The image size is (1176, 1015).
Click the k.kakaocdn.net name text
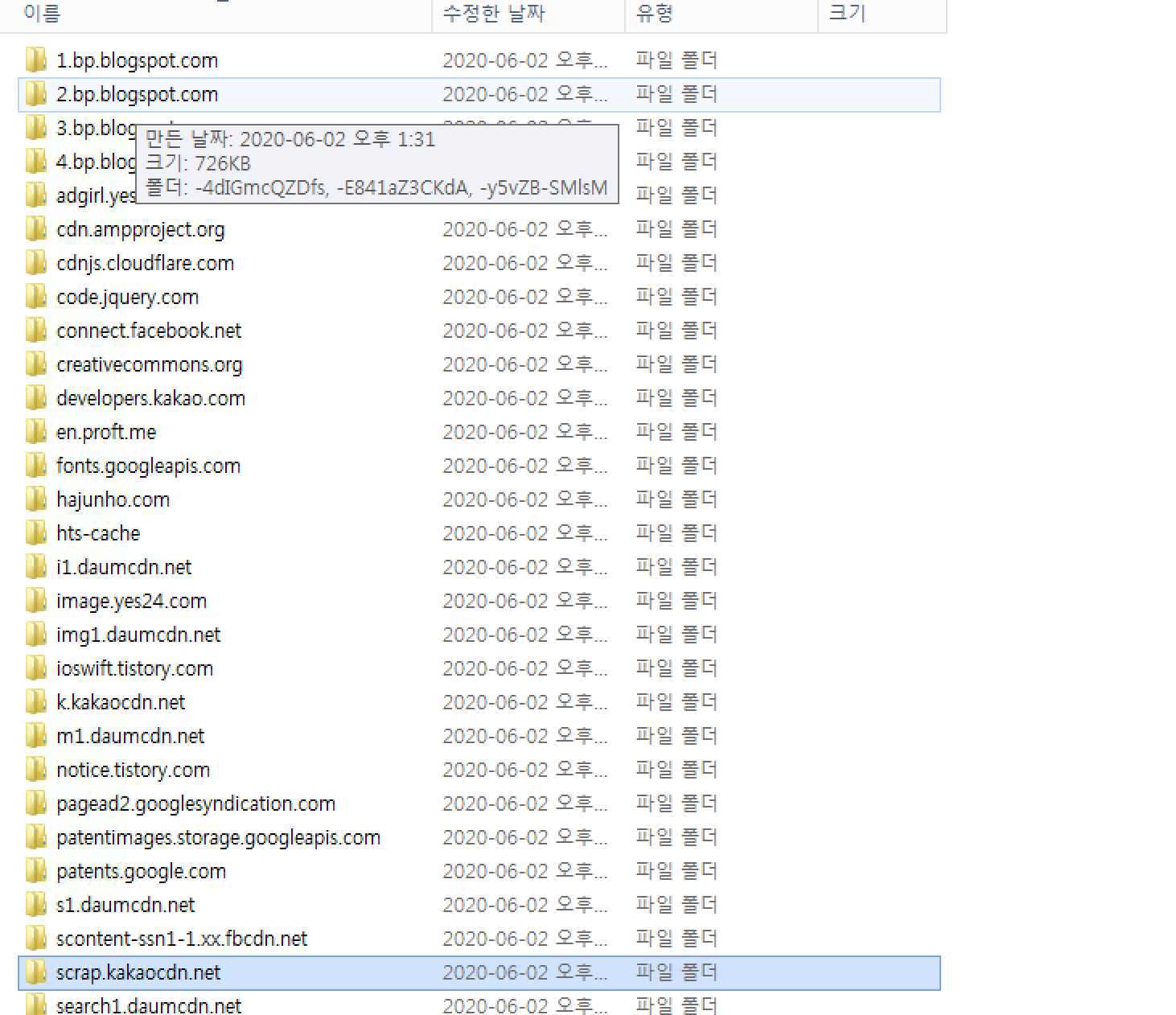[121, 702]
